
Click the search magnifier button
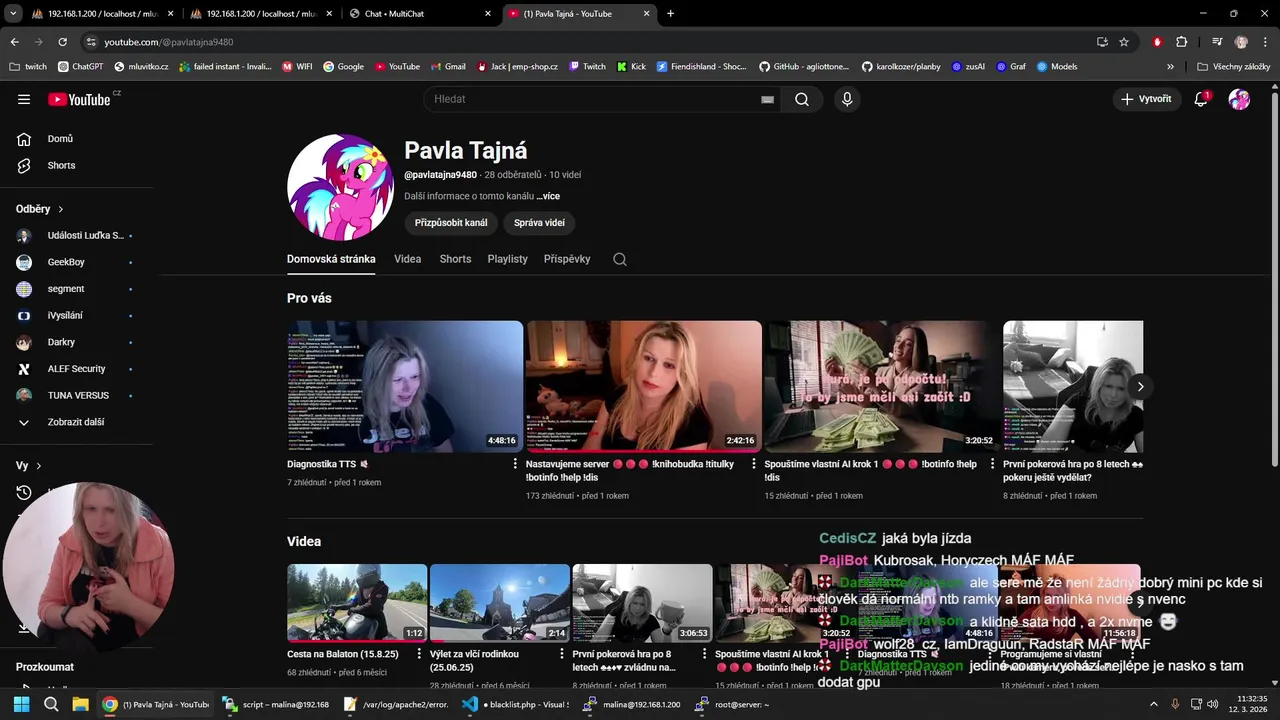pyautogui.click(x=802, y=99)
